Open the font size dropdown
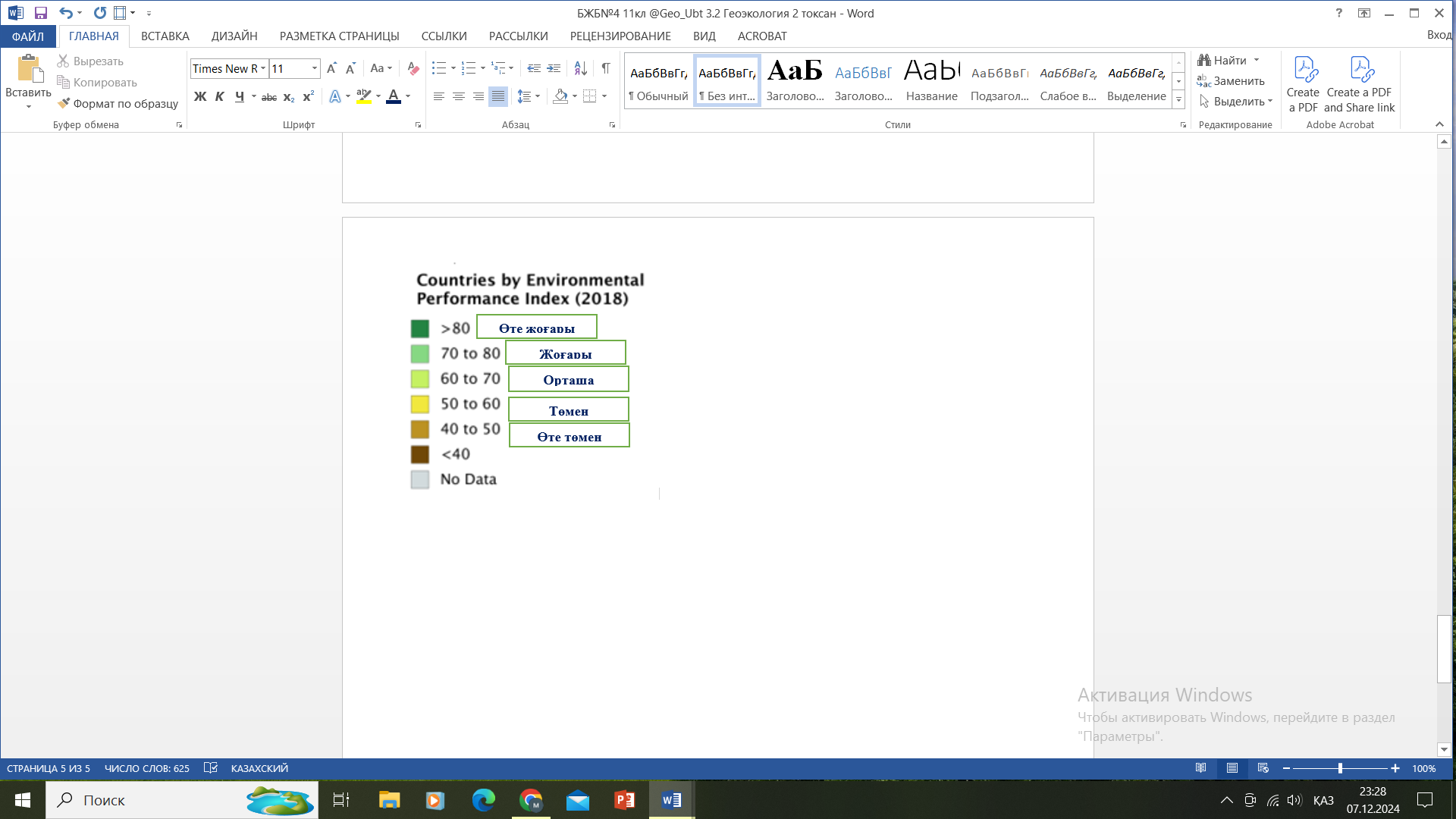Screen dimensions: 1456x819 (315, 68)
